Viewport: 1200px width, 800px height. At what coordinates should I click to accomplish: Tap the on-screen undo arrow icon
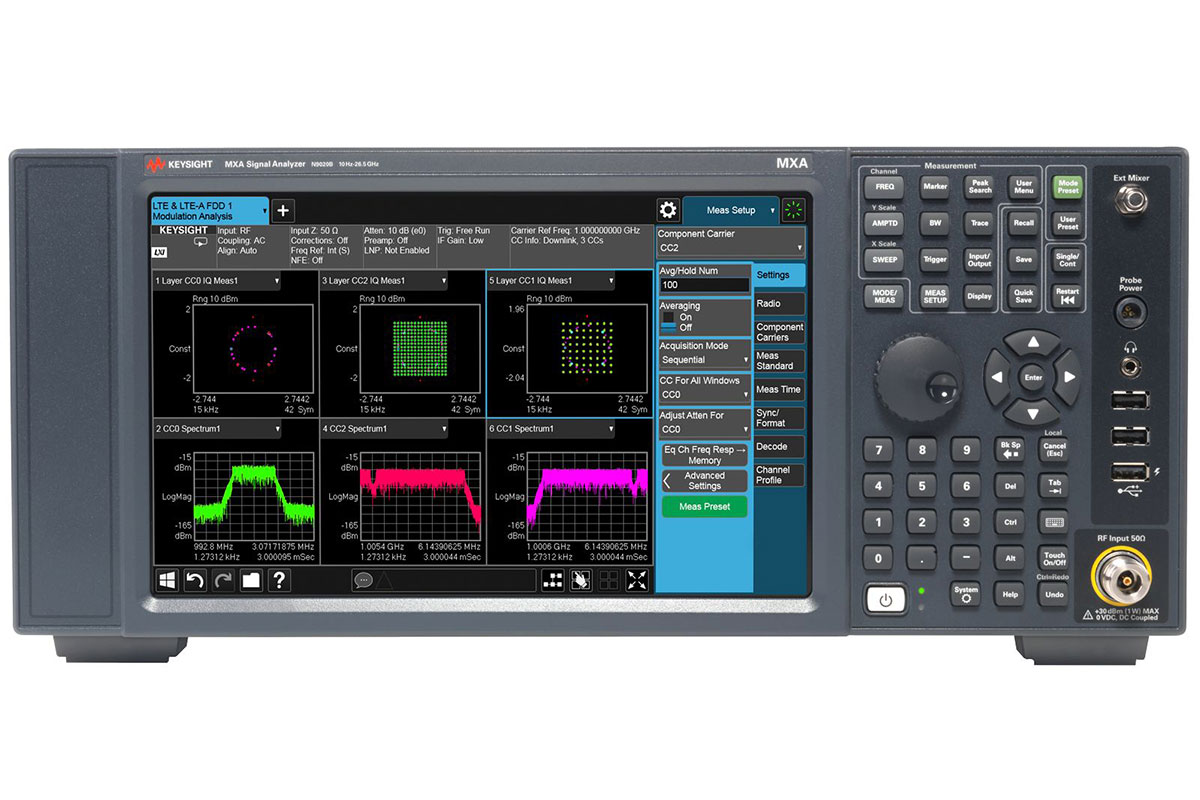195,580
